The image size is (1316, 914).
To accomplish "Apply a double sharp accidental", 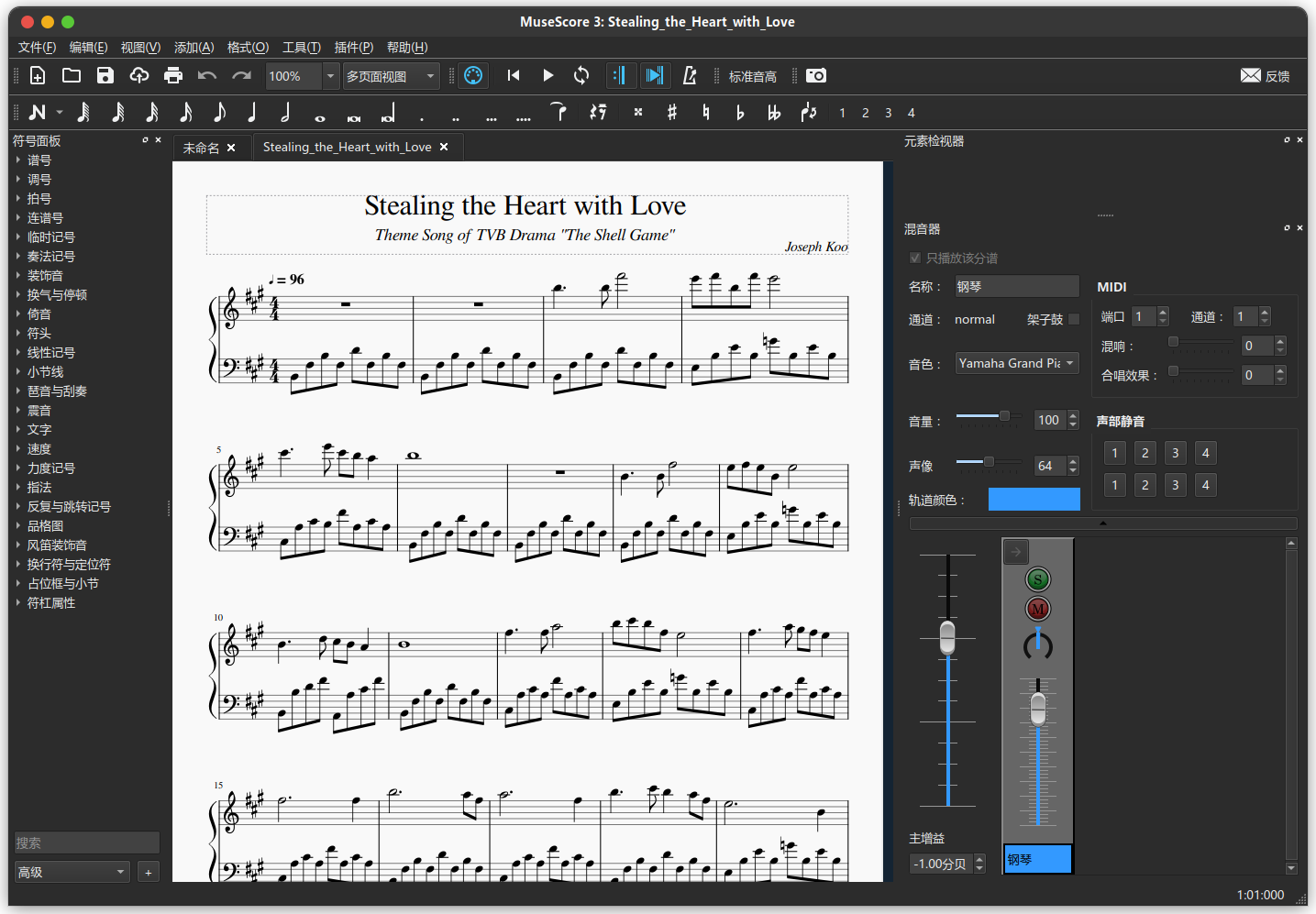I will (638, 113).
